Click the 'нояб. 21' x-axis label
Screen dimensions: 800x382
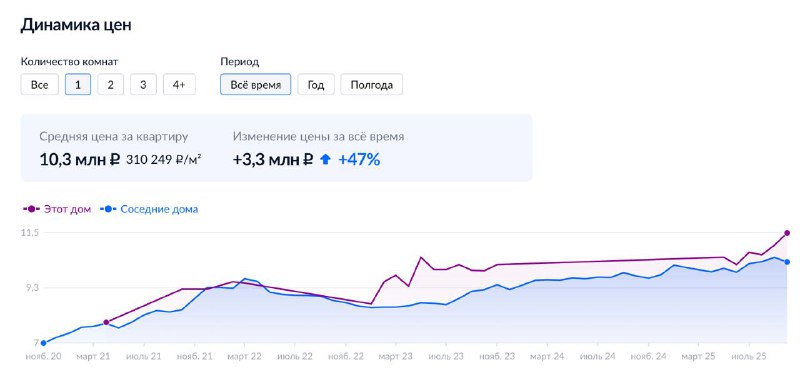(195, 356)
